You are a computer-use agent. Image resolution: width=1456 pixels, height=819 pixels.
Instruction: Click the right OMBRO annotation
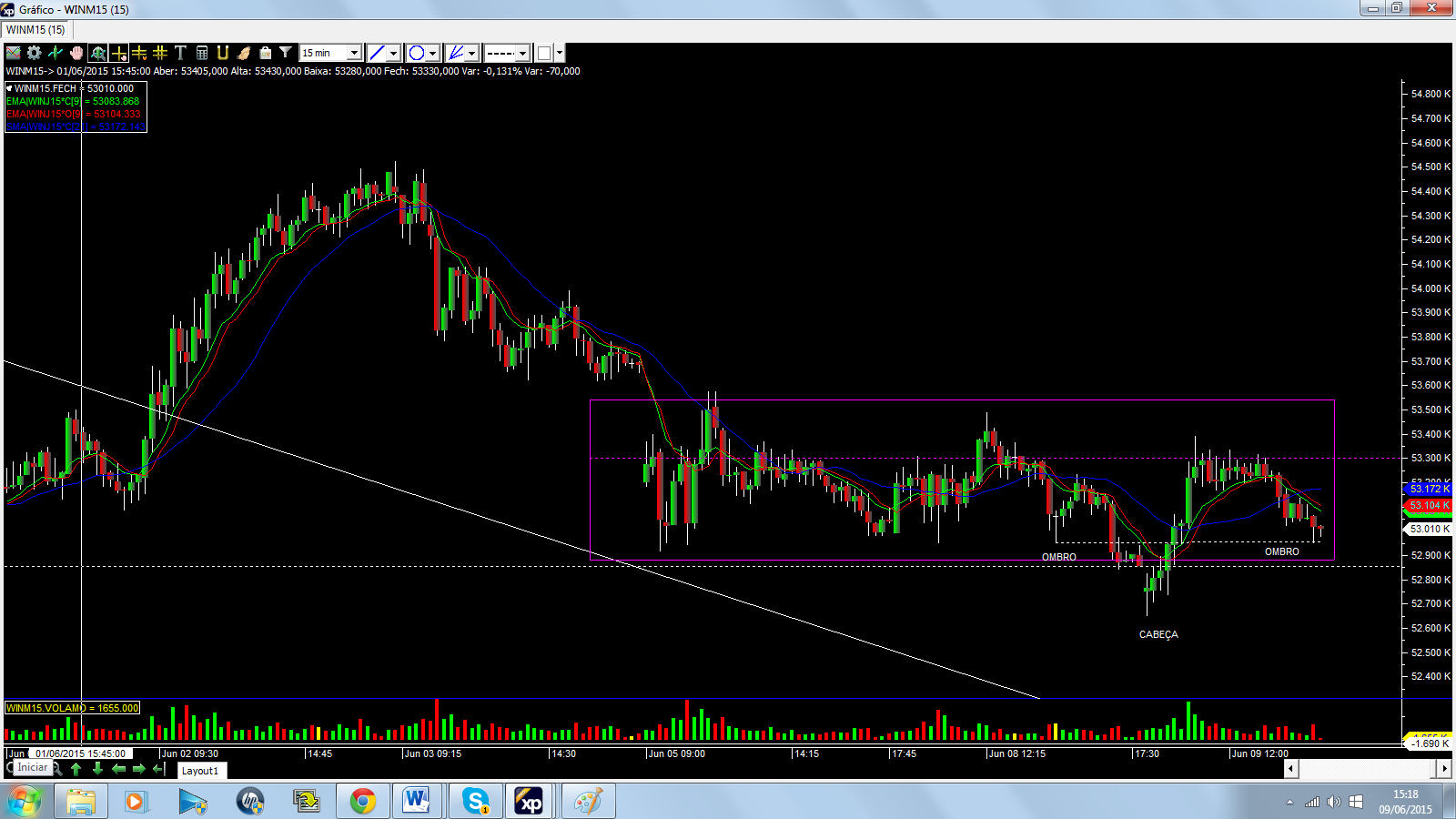(1282, 551)
